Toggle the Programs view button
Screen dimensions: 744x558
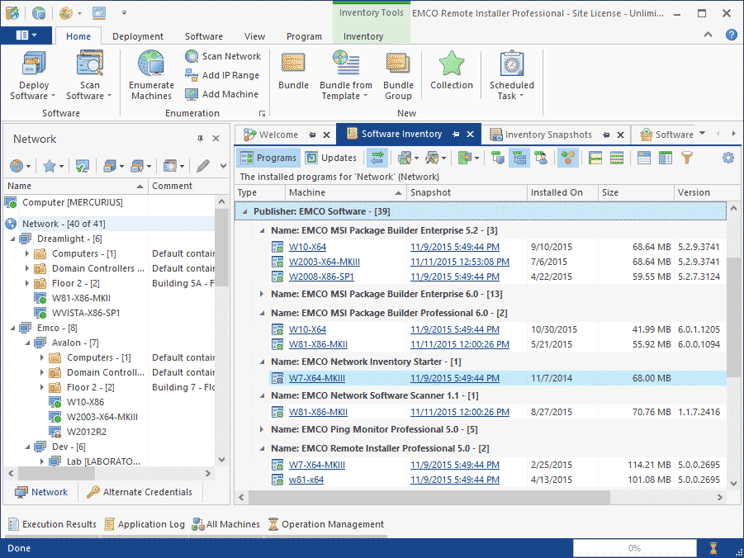point(268,158)
